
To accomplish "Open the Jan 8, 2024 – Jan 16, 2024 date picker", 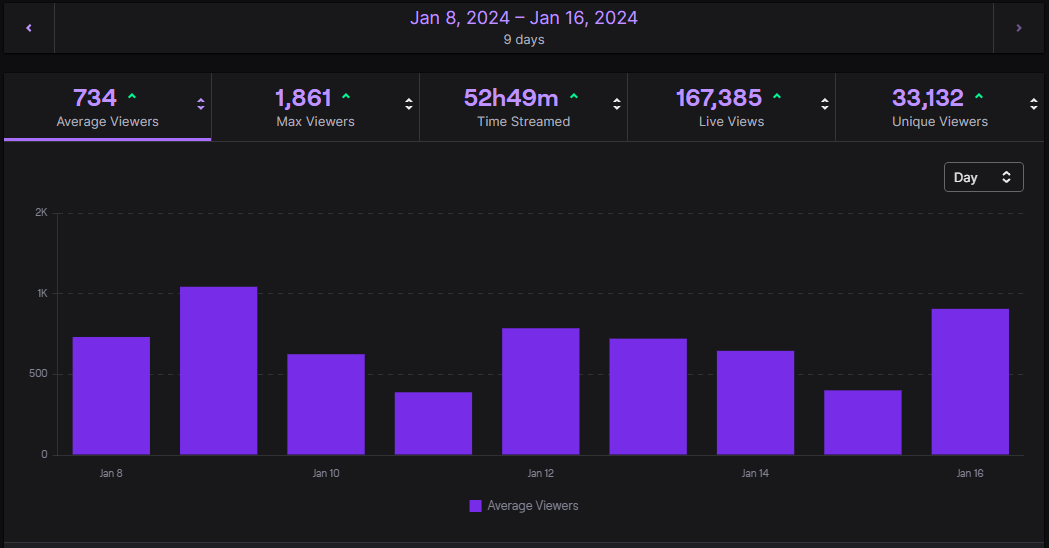I will [x=524, y=28].
